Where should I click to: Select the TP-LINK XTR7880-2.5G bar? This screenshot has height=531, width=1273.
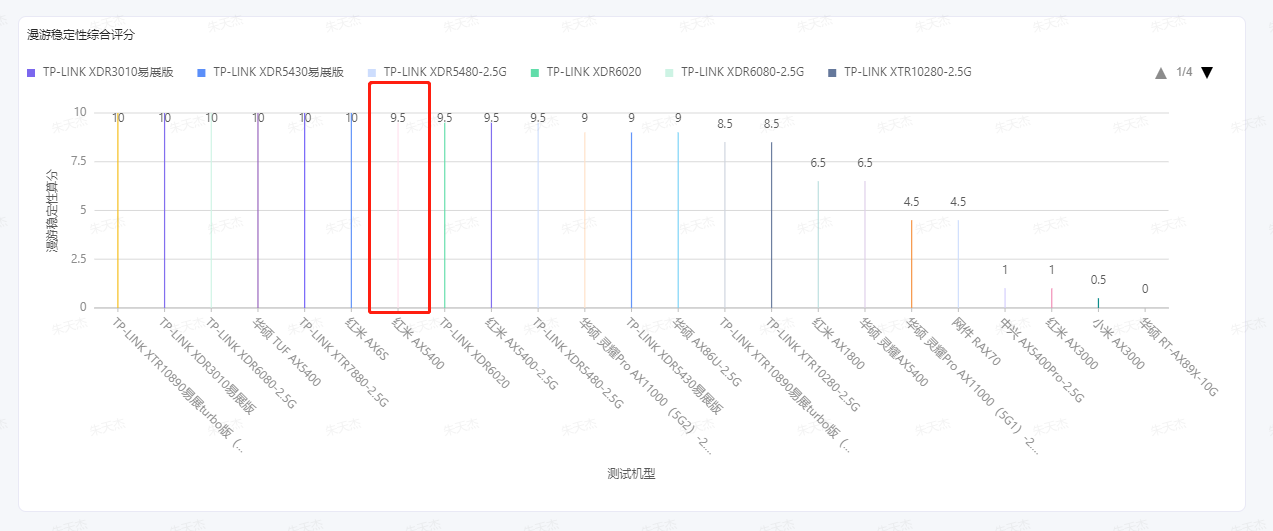click(x=304, y=210)
